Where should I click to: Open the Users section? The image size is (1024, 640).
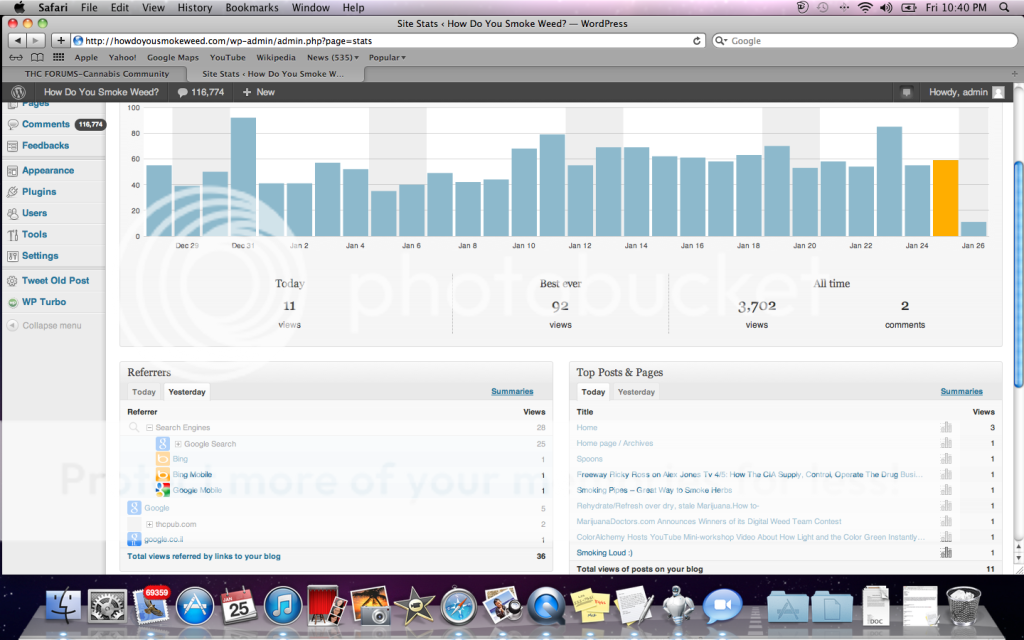(34, 213)
